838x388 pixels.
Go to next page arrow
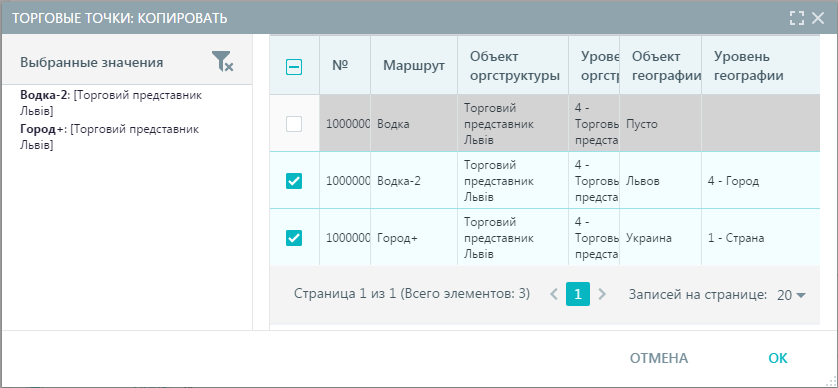(x=602, y=294)
